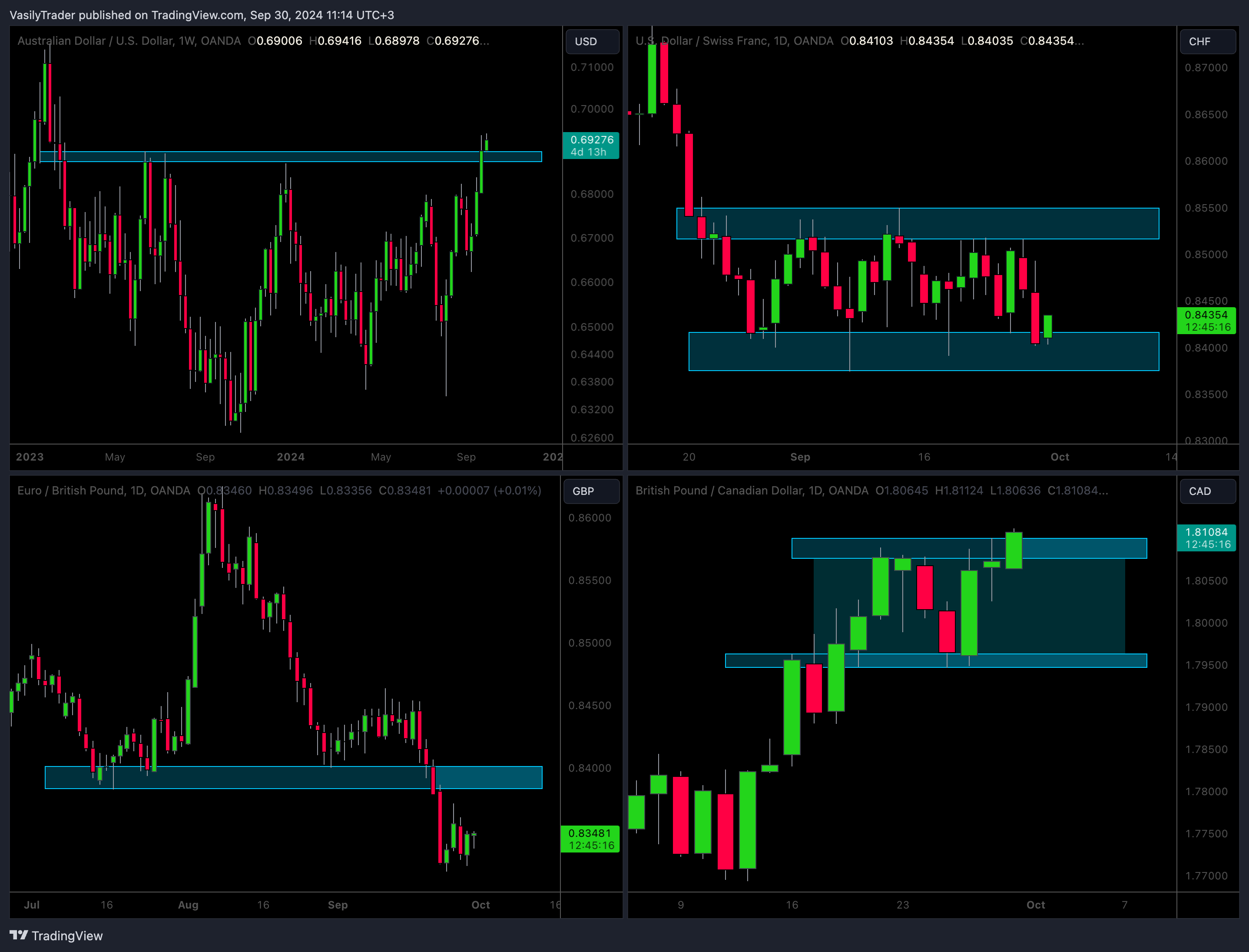Click the latest green candle on GBP/CAD chart

click(1014, 550)
